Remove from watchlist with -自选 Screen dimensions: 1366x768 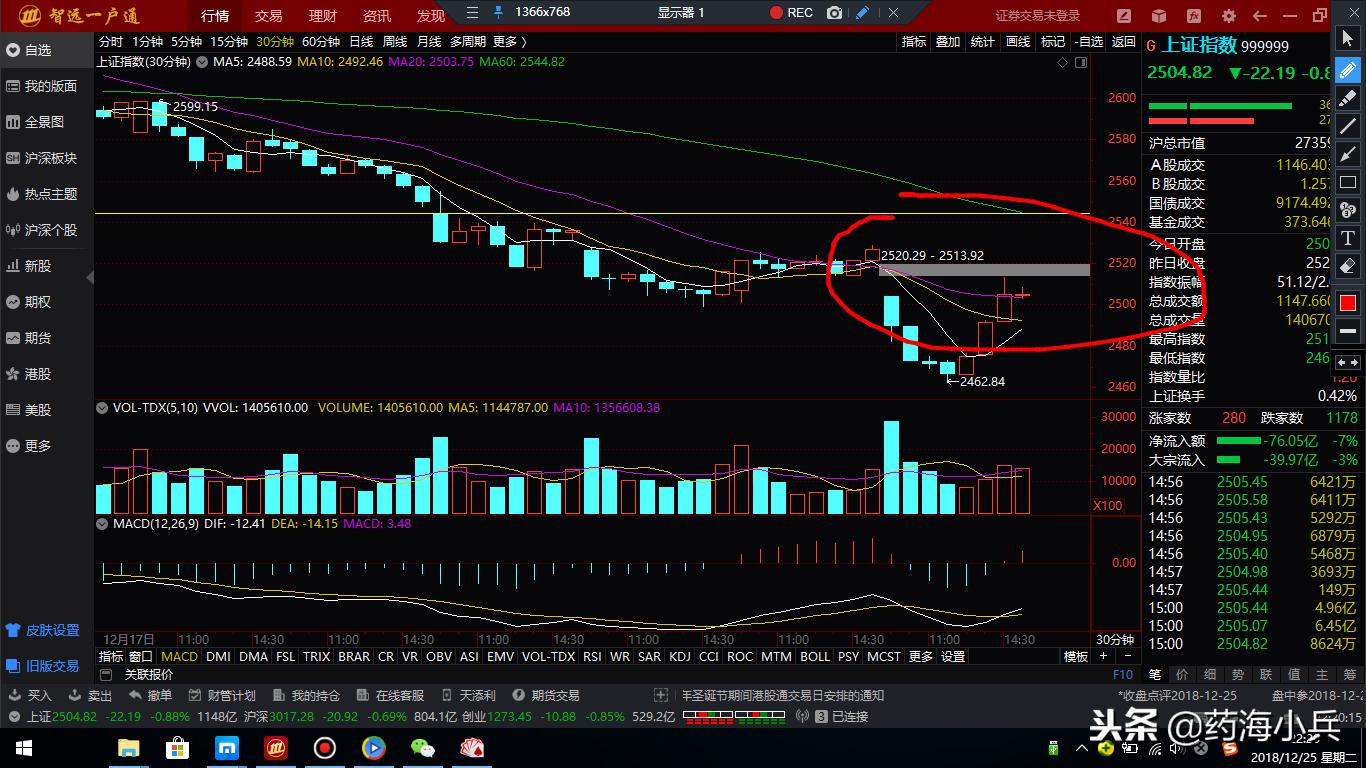tap(1088, 42)
